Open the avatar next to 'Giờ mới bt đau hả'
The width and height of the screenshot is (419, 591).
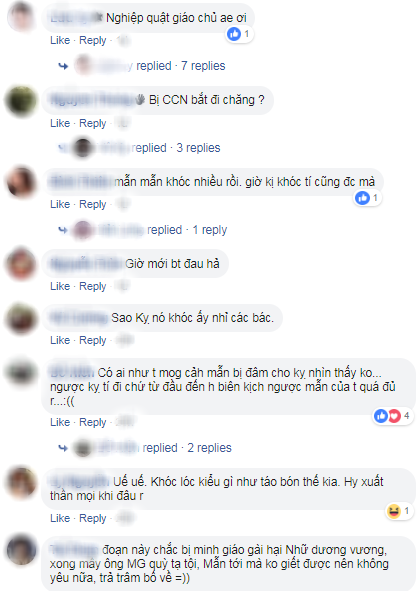click(x=21, y=264)
